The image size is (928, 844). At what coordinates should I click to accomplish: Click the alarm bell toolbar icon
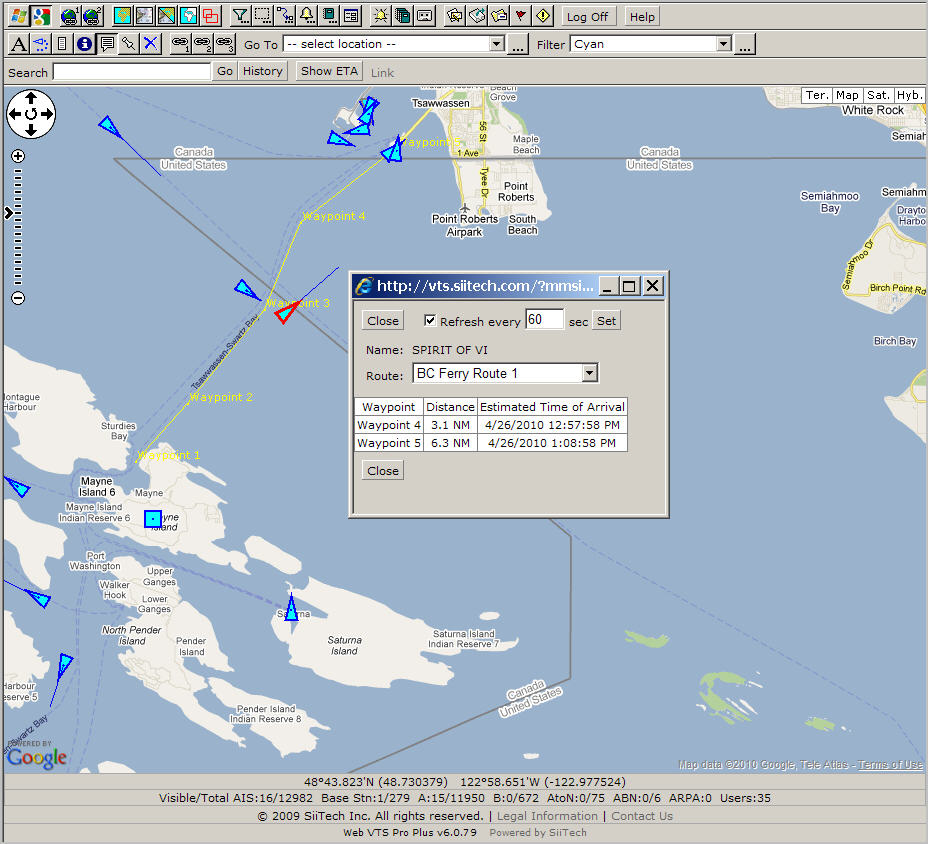[307, 16]
